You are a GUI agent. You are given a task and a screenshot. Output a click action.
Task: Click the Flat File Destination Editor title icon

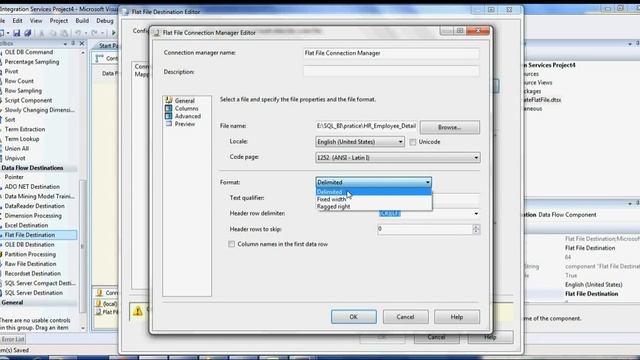[126, 12]
